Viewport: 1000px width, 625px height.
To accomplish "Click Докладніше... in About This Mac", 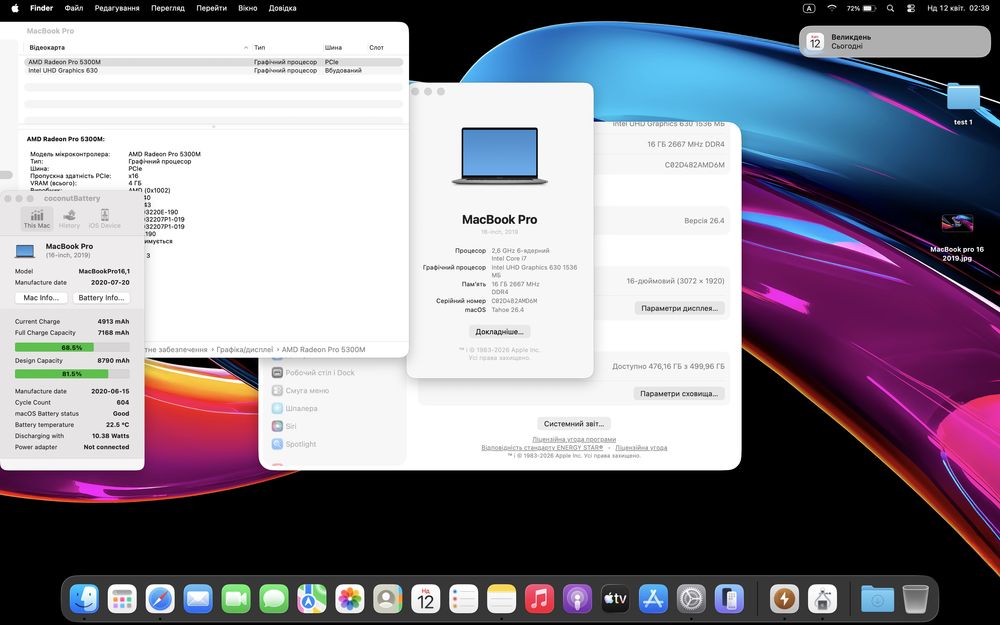I will 499,332.
